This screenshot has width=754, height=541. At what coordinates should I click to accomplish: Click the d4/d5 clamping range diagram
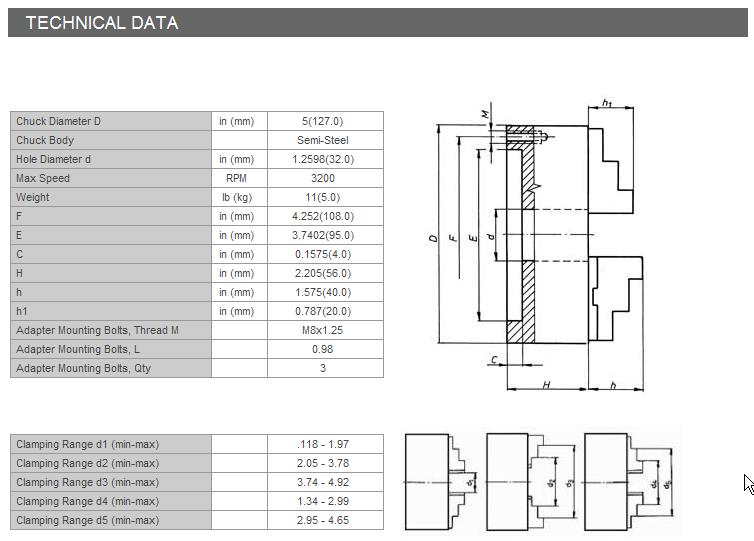[628, 482]
